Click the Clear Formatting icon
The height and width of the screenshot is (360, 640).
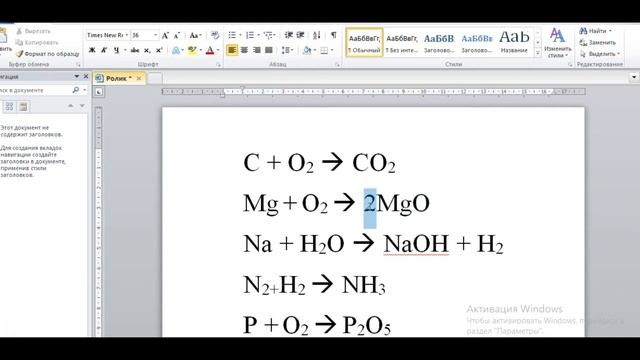pyautogui.click(x=215, y=36)
